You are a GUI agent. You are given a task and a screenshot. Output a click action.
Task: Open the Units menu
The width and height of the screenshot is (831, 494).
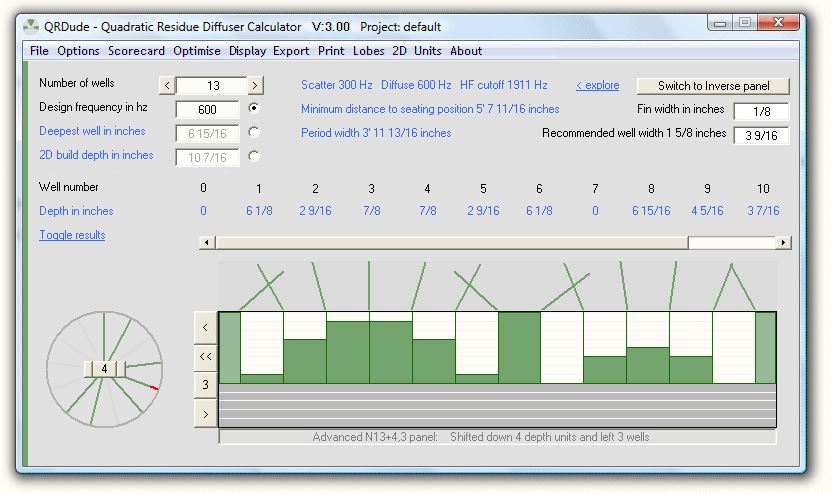pos(427,51)
